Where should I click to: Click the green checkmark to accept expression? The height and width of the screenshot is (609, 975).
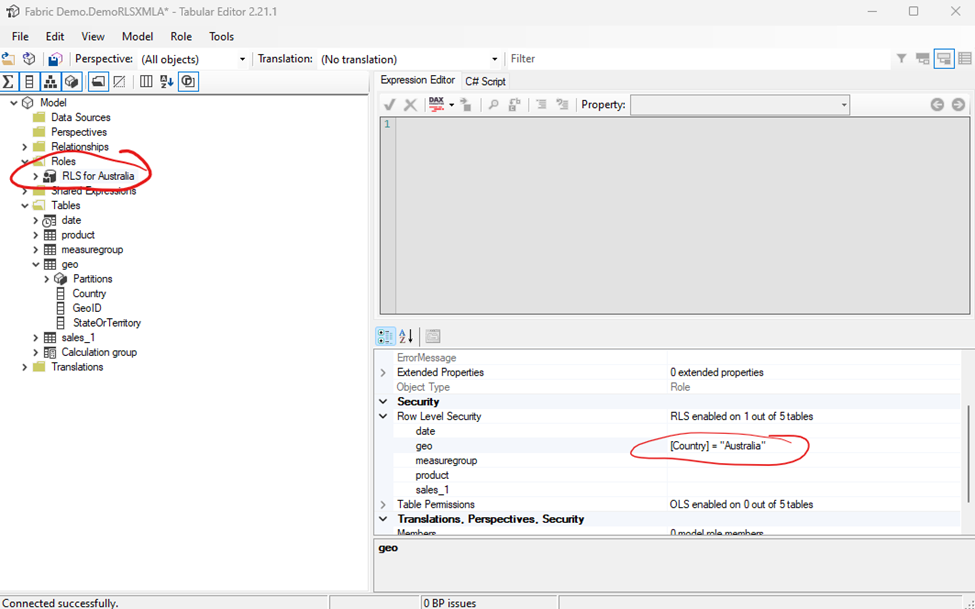(389, 103)
